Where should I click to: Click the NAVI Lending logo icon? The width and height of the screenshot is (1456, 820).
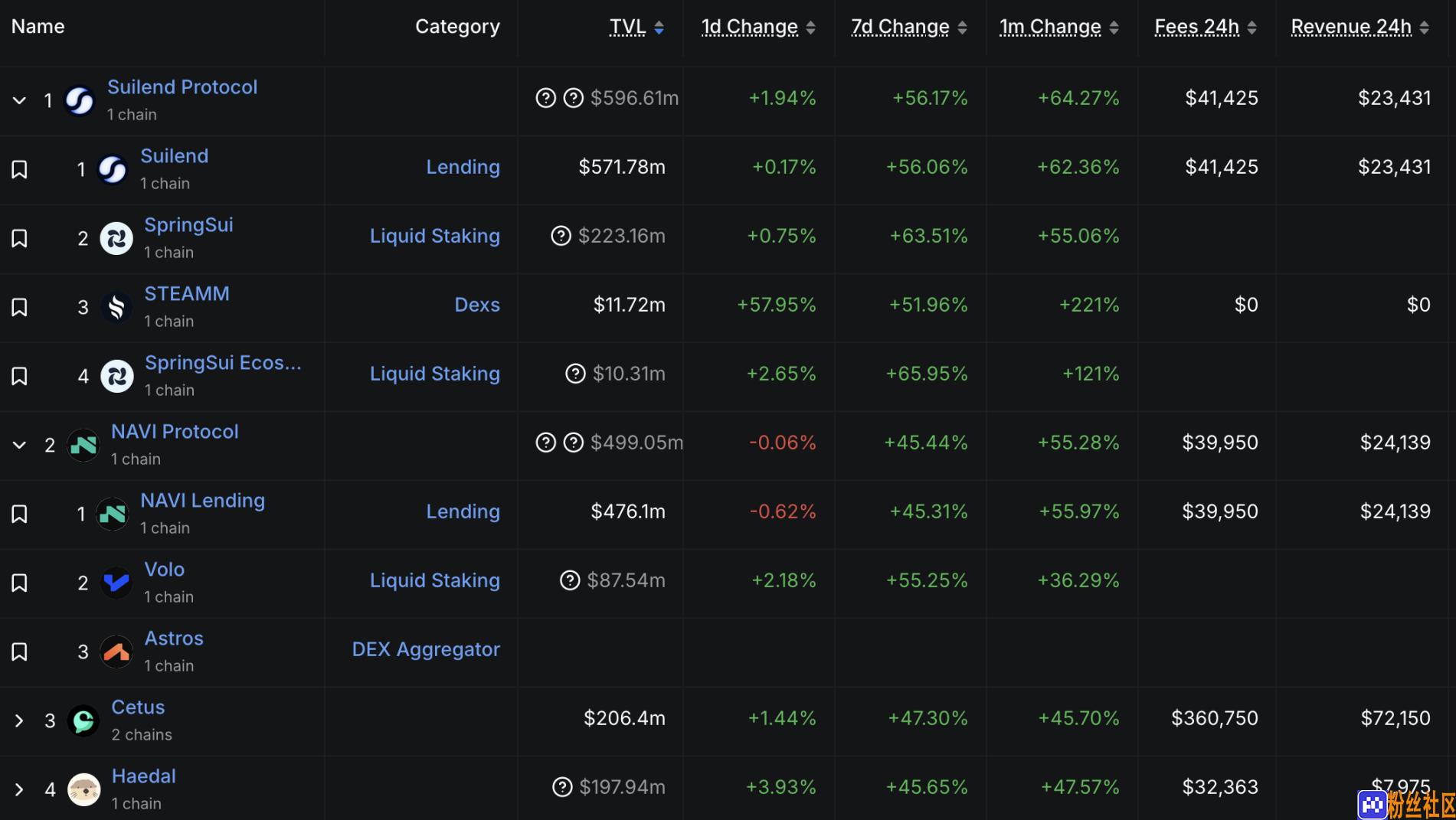113,514
